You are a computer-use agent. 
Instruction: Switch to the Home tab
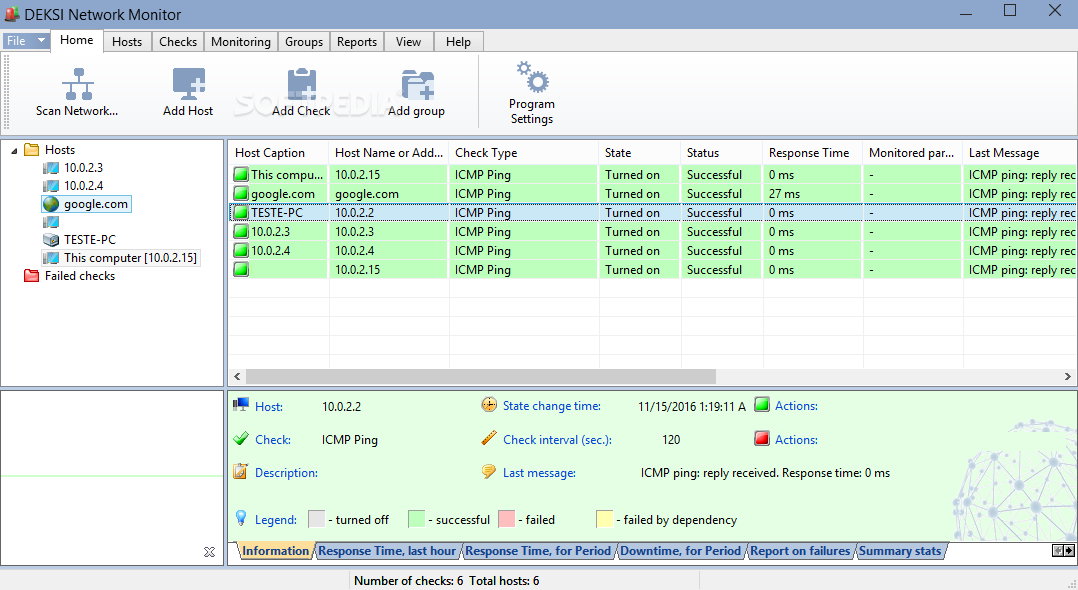point(76,40)
